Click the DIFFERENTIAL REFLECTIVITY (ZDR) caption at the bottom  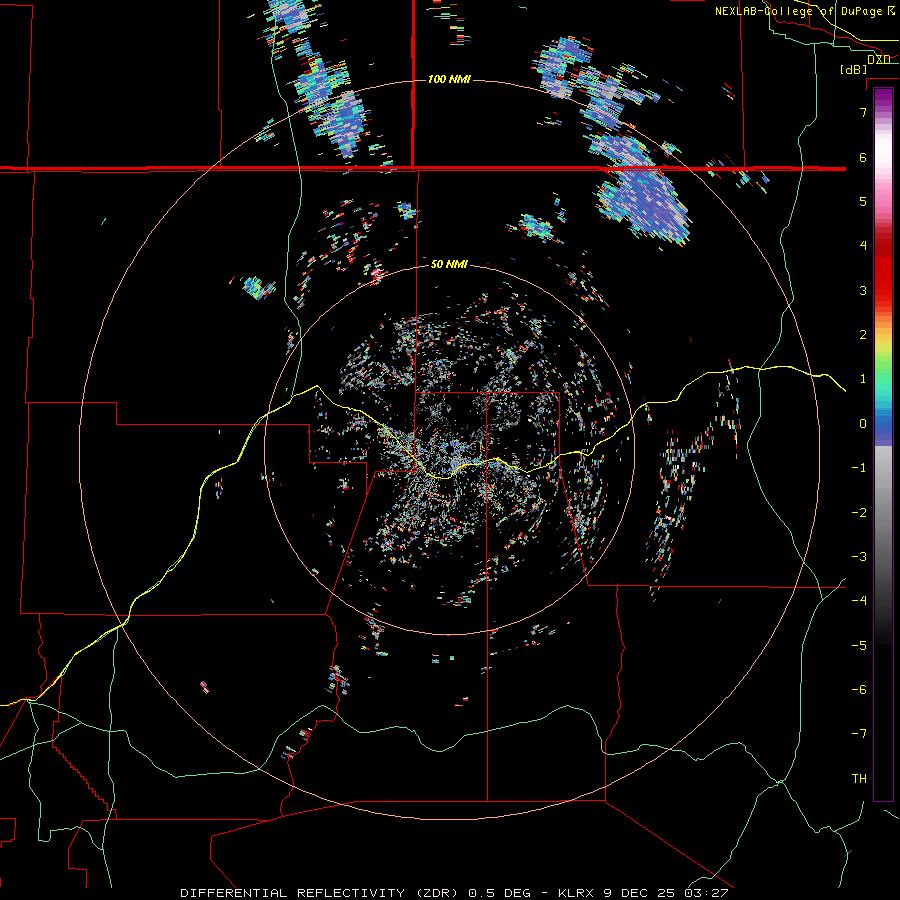(321, 893)
